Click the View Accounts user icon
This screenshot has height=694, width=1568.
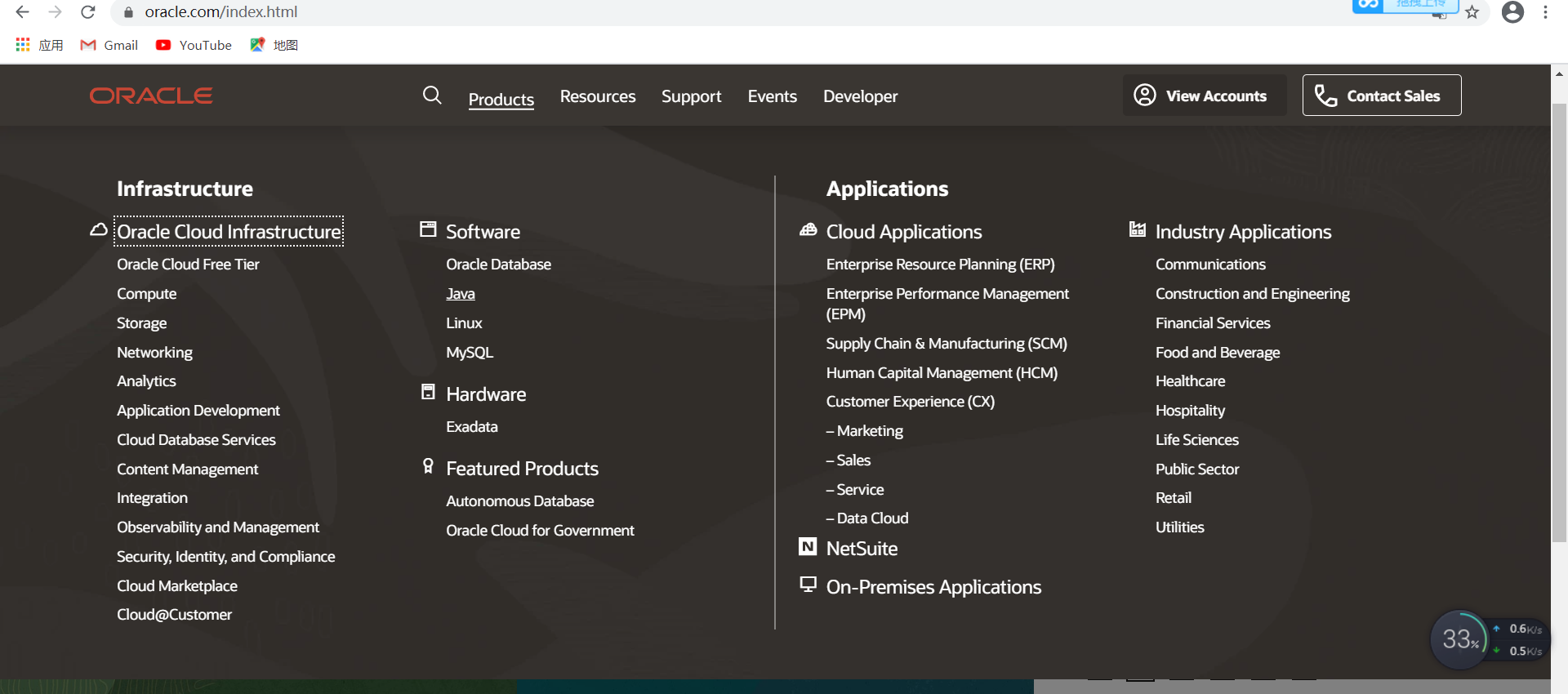[1145, 96]
